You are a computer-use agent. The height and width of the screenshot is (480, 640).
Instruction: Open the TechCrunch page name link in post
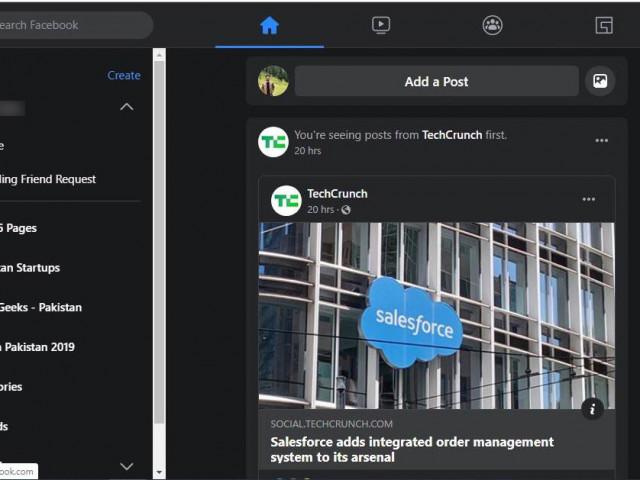click(x=337, y=193)
